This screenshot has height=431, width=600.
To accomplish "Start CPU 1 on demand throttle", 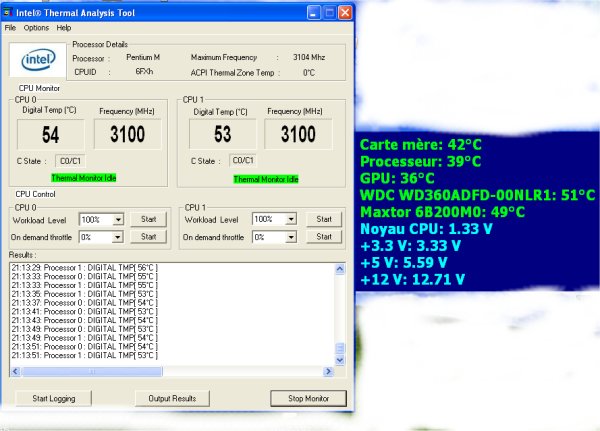I will click(324, 237).
